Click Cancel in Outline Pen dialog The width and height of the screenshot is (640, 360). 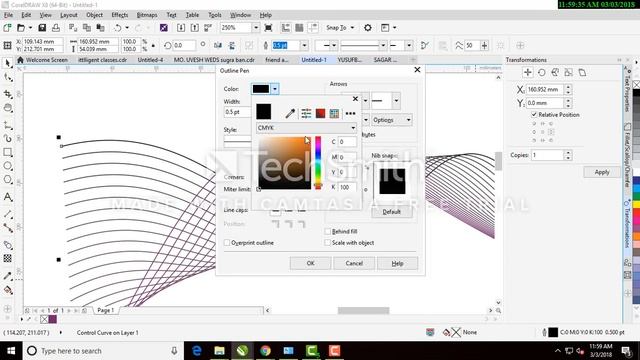pyautogui.click(x=354, y=263)
